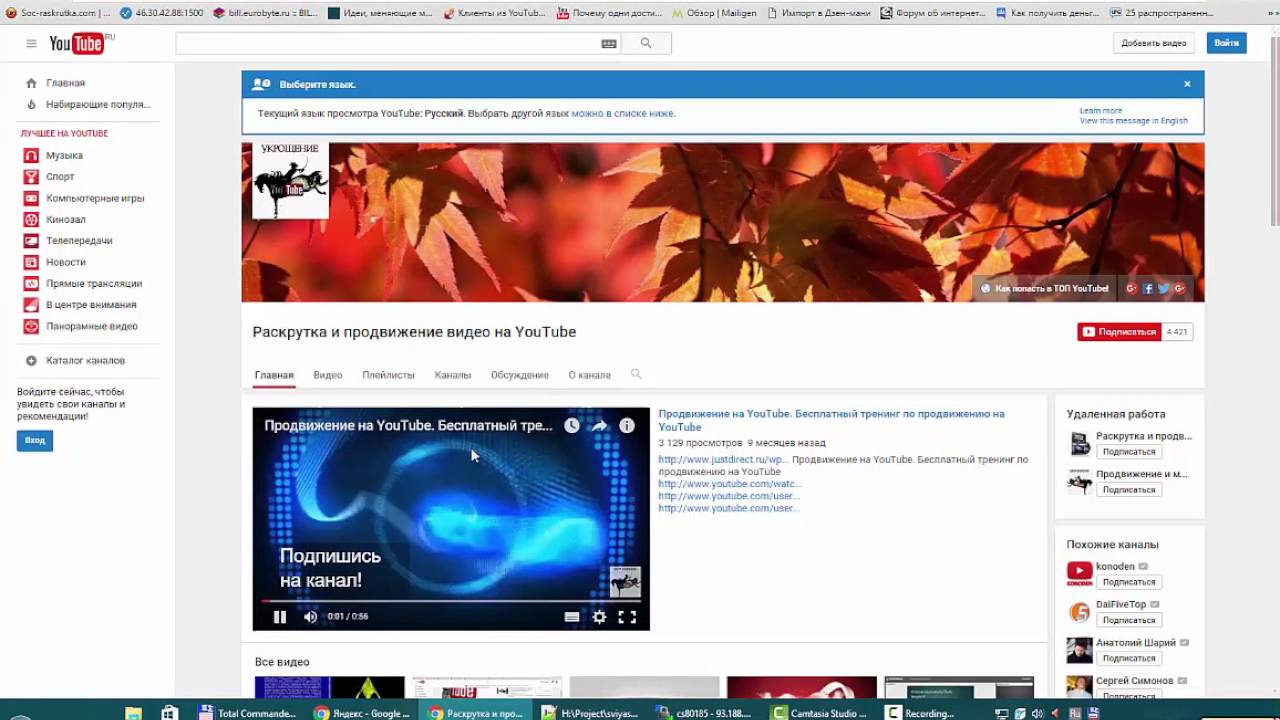This screenshot has width=1280, height=720.
Task: Open the Каналы tab
Action: 453,375
